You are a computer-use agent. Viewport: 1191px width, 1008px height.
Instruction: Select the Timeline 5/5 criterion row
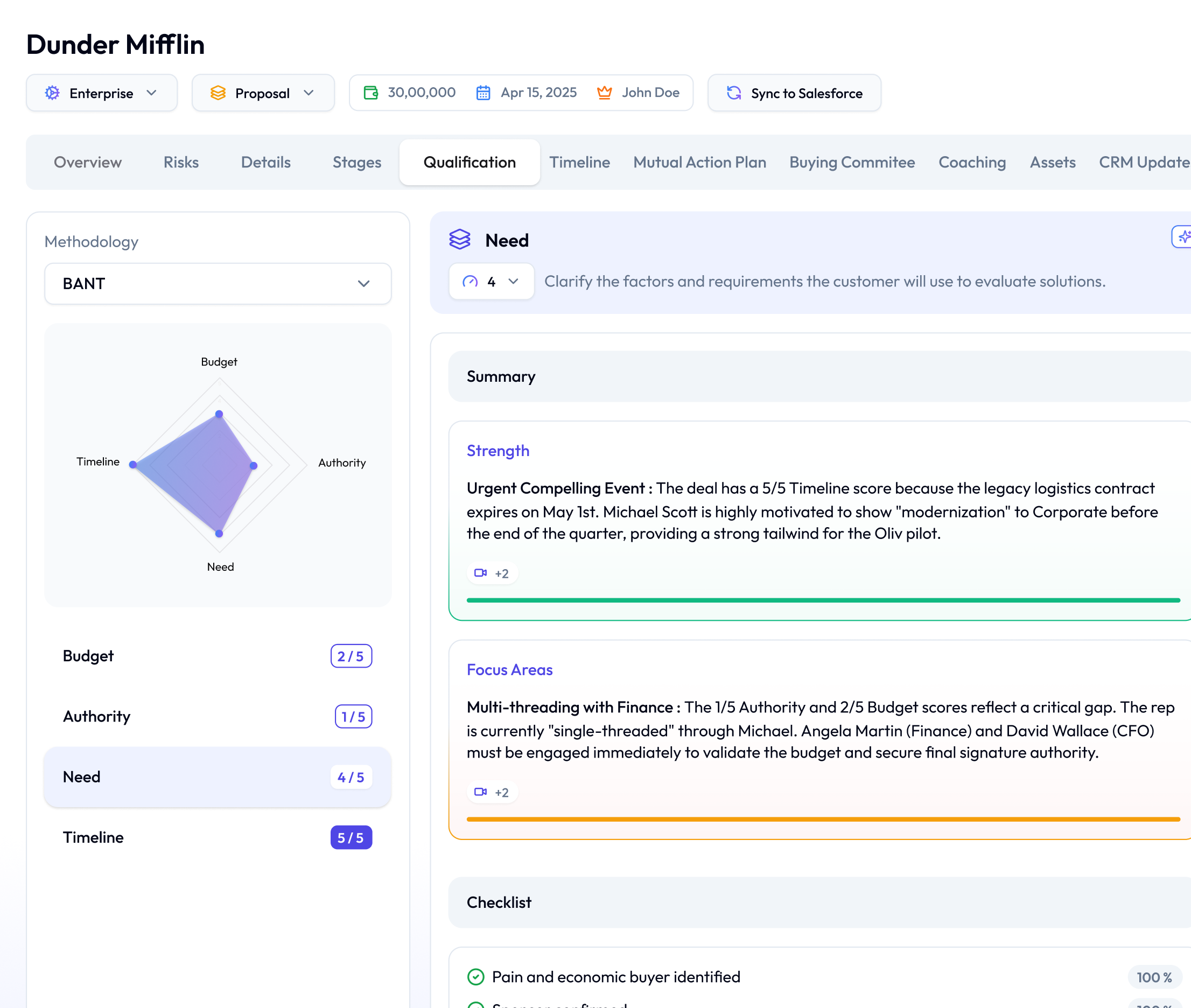coord(218,838)
